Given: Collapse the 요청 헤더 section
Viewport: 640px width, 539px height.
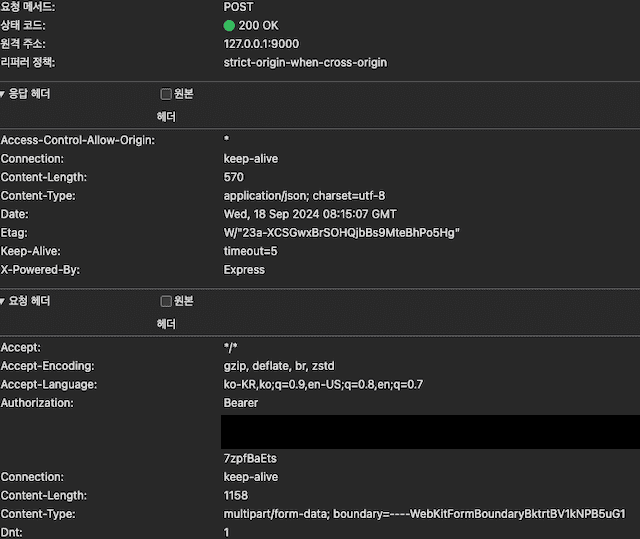Looking at the screenshot, I should 4,301.
